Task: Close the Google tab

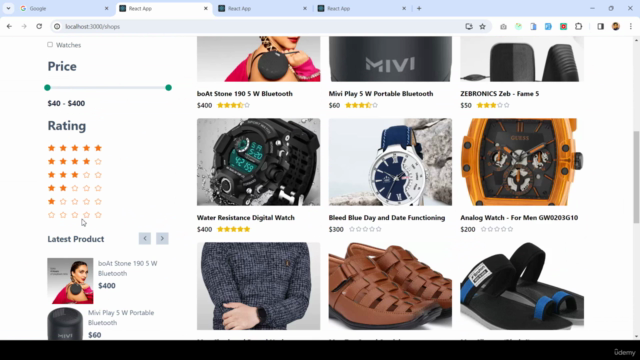Action: point(107,9)
